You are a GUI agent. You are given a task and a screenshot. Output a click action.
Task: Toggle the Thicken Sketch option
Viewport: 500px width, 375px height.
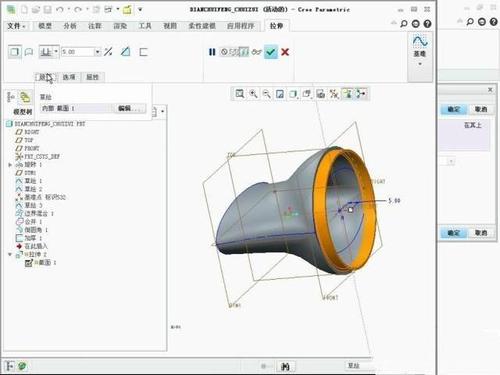coord(143,52)
